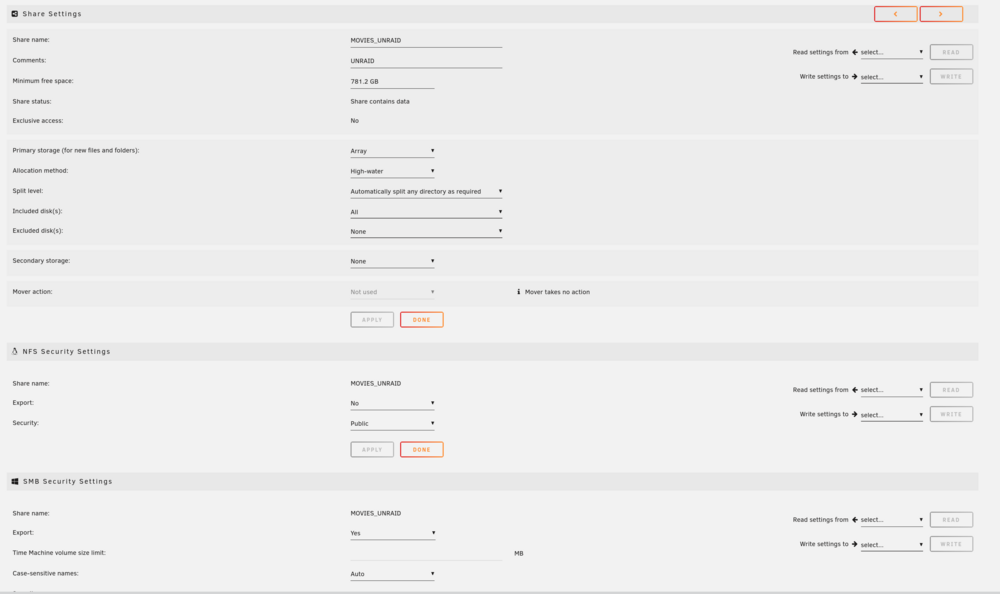1000x594 pixels.
Task: Click Apply button in NFS Security Settings
Action: [x=372, y=450]
